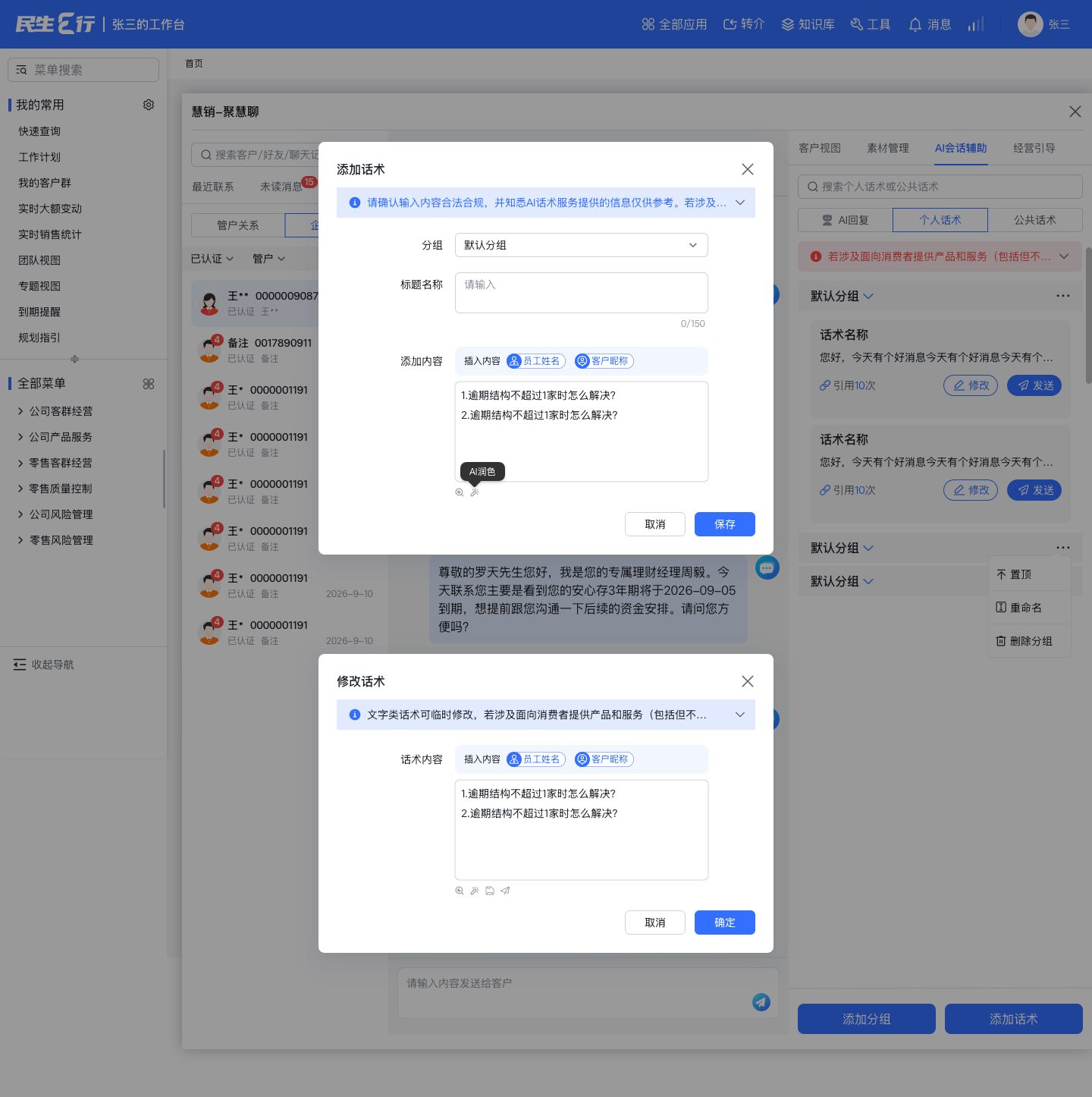1092x1097 pixels.
Task: Switch to 经营引导 tab
Action: click(x=1034, y=148)
